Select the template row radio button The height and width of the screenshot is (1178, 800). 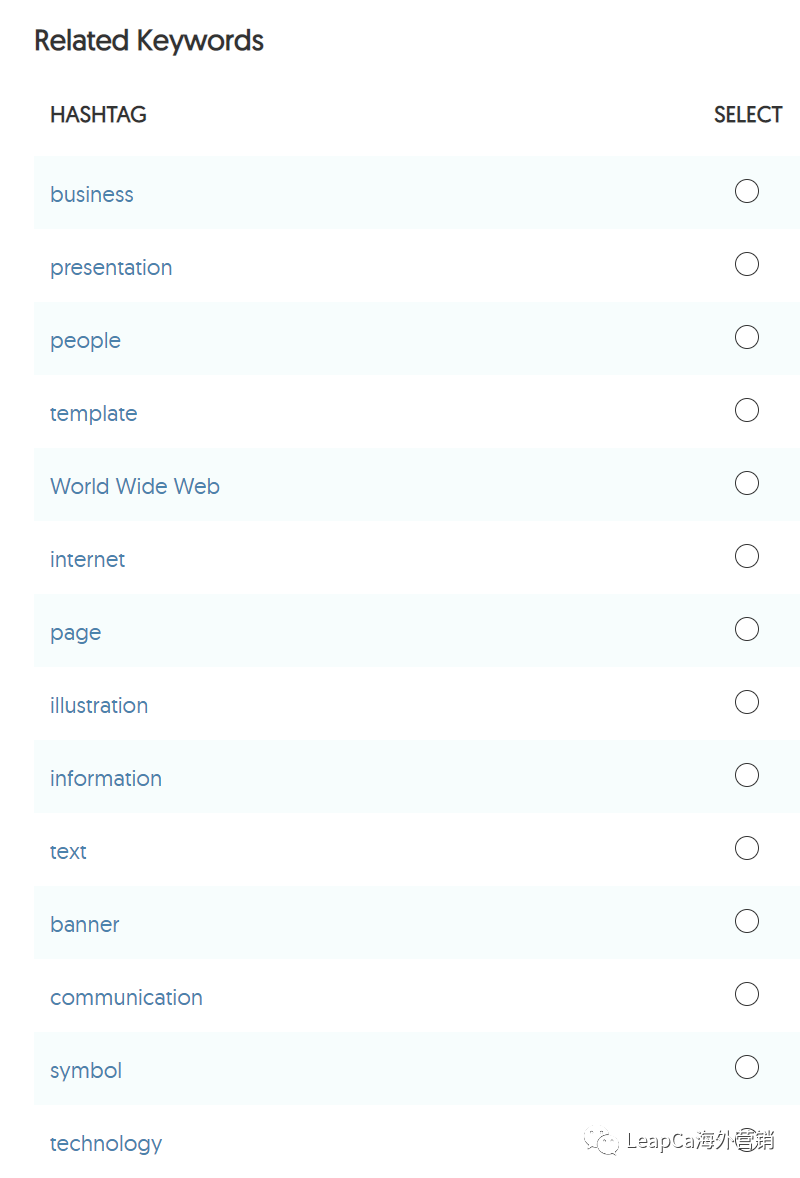(x=746, y=410)
